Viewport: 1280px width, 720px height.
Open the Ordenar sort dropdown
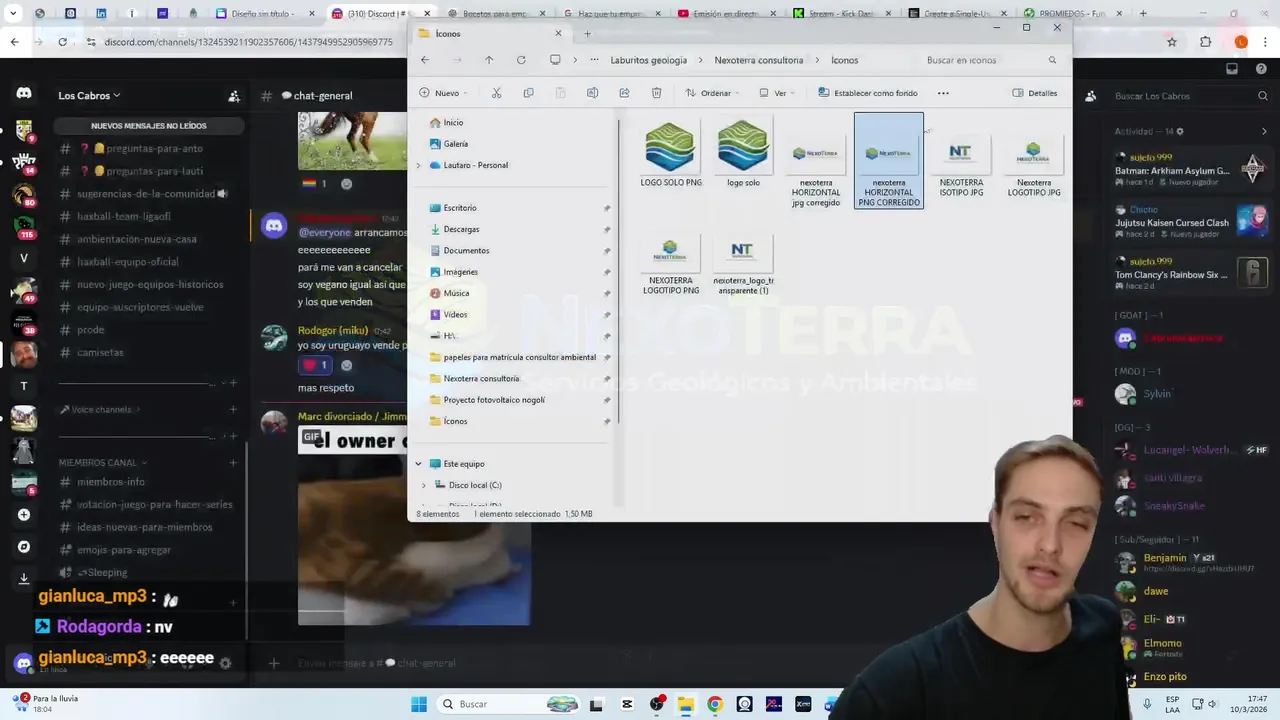coord(713,93)
